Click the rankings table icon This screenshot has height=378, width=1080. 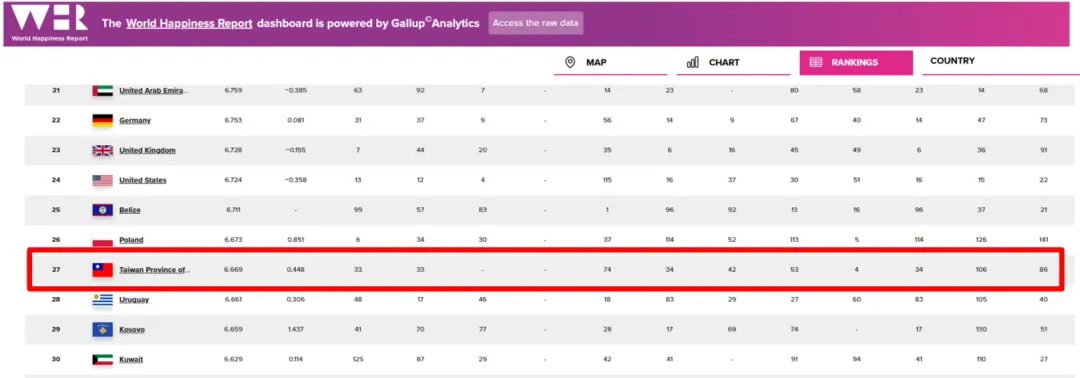pos(816,62)
